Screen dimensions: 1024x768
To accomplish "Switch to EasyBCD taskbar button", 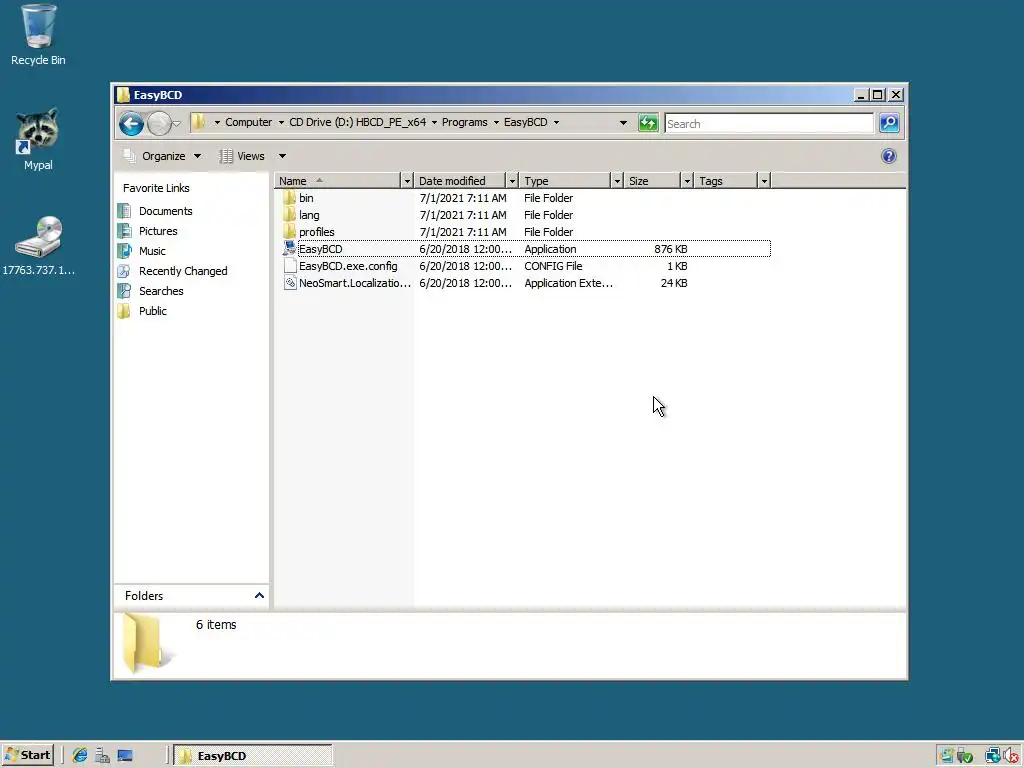I will pyautogui.click(x=253, y=756).
